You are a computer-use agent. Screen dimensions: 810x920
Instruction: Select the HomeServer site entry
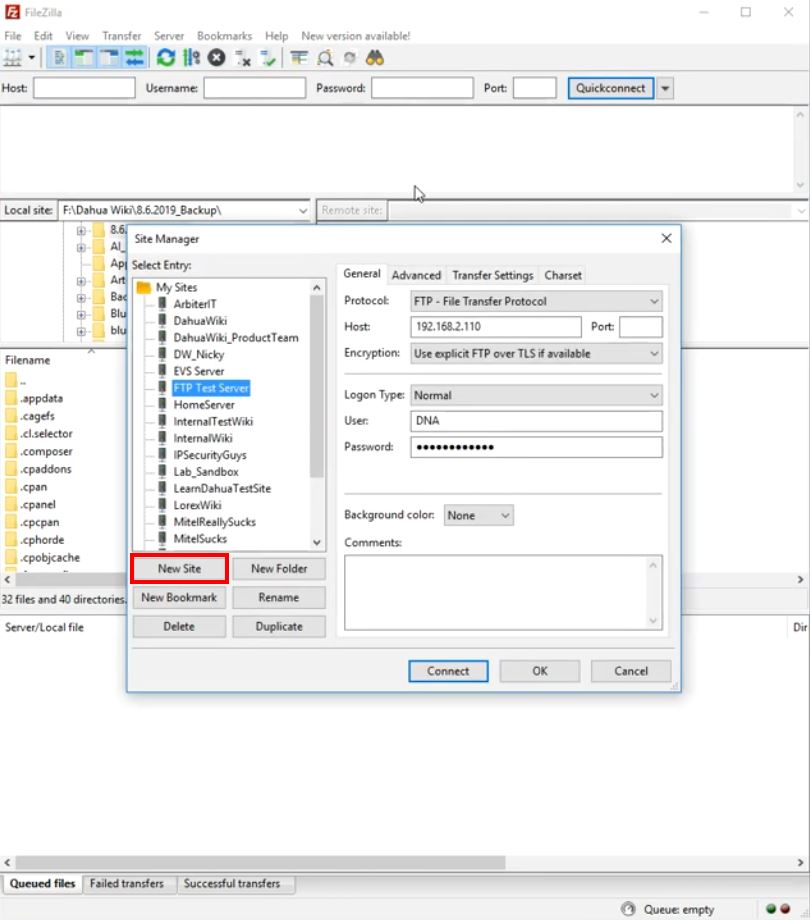[204, 405]
